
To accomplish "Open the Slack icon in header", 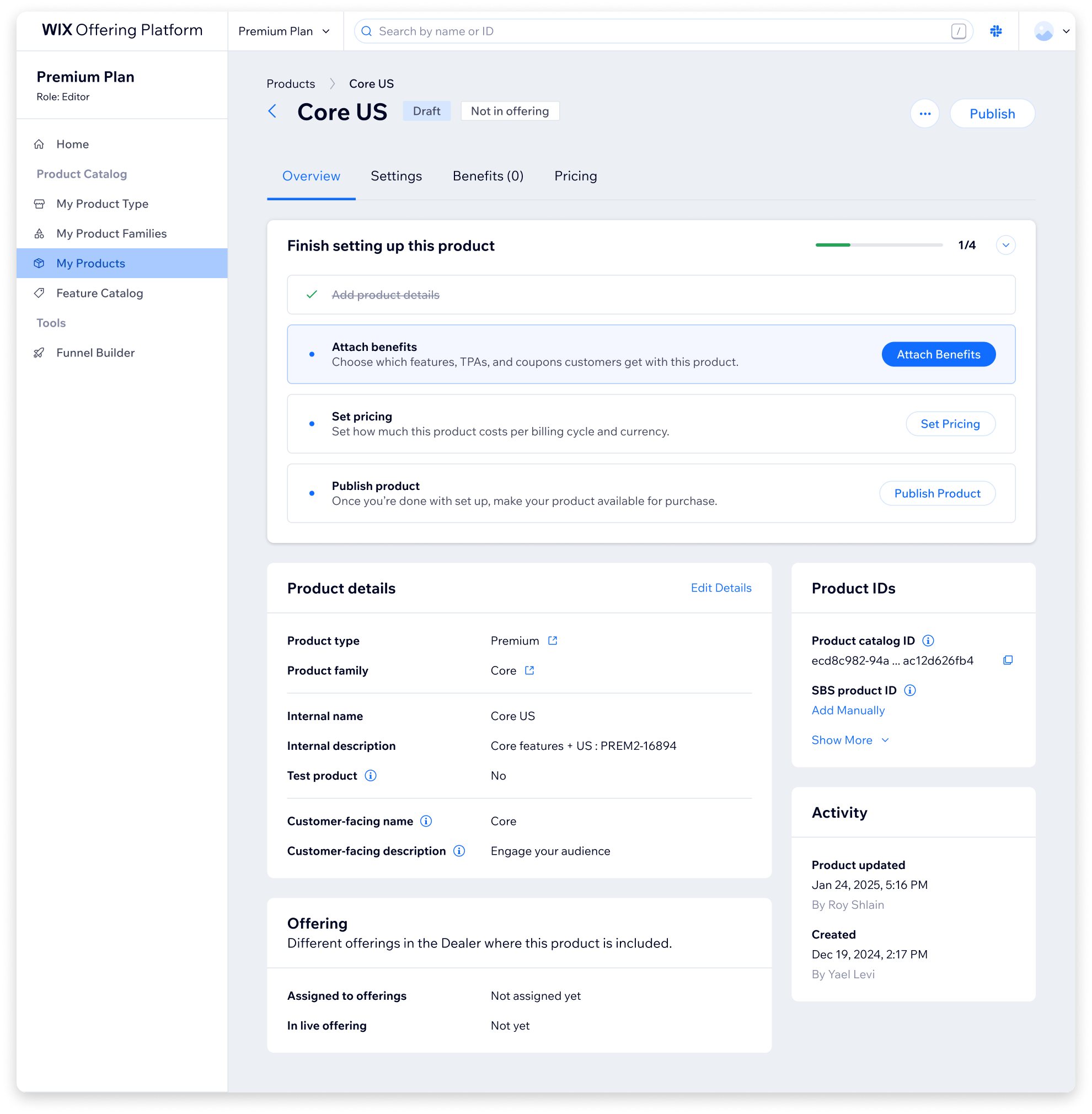I will tap(996, 31).
